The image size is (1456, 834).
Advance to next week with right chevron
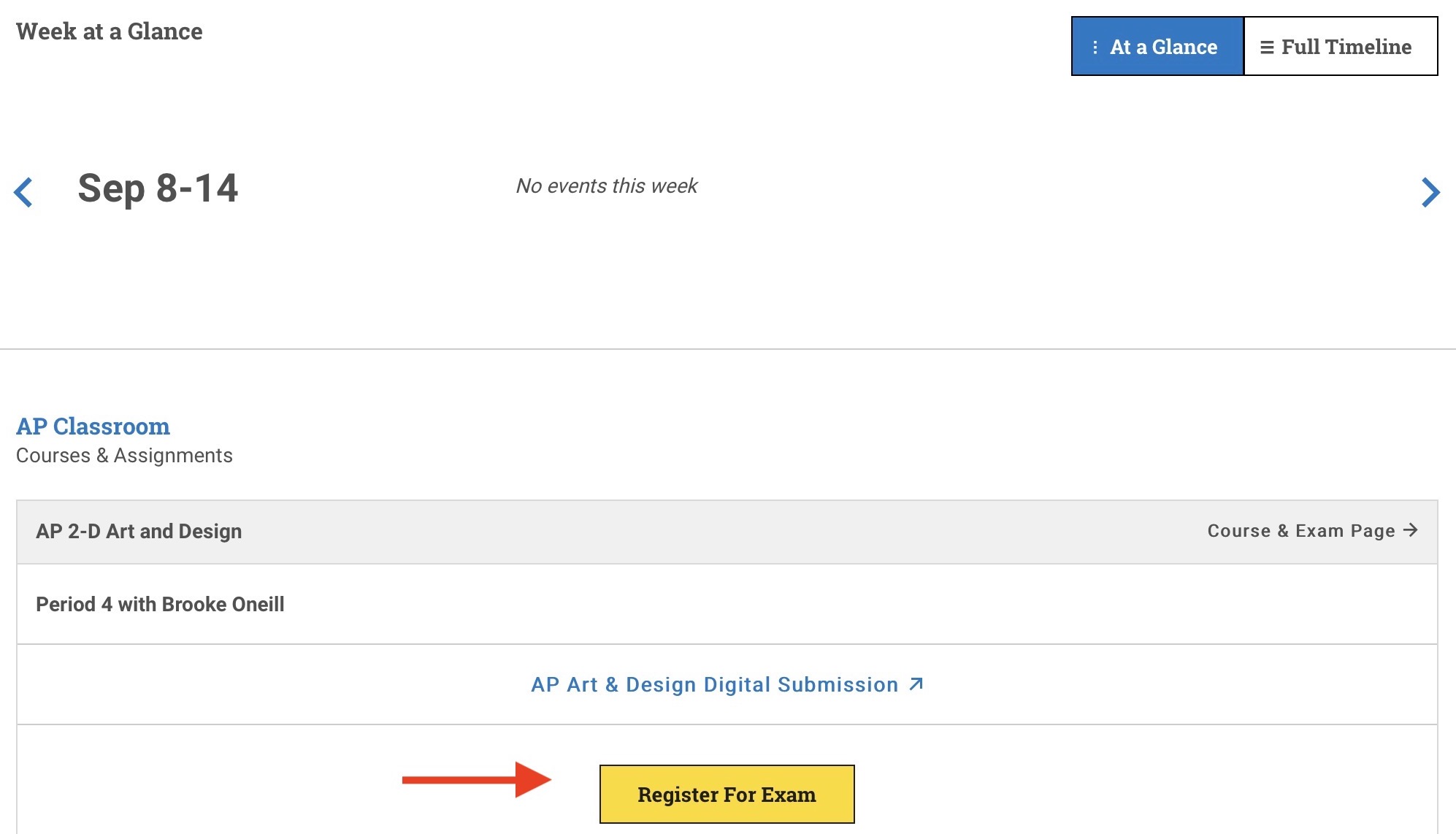[1430, 192]
